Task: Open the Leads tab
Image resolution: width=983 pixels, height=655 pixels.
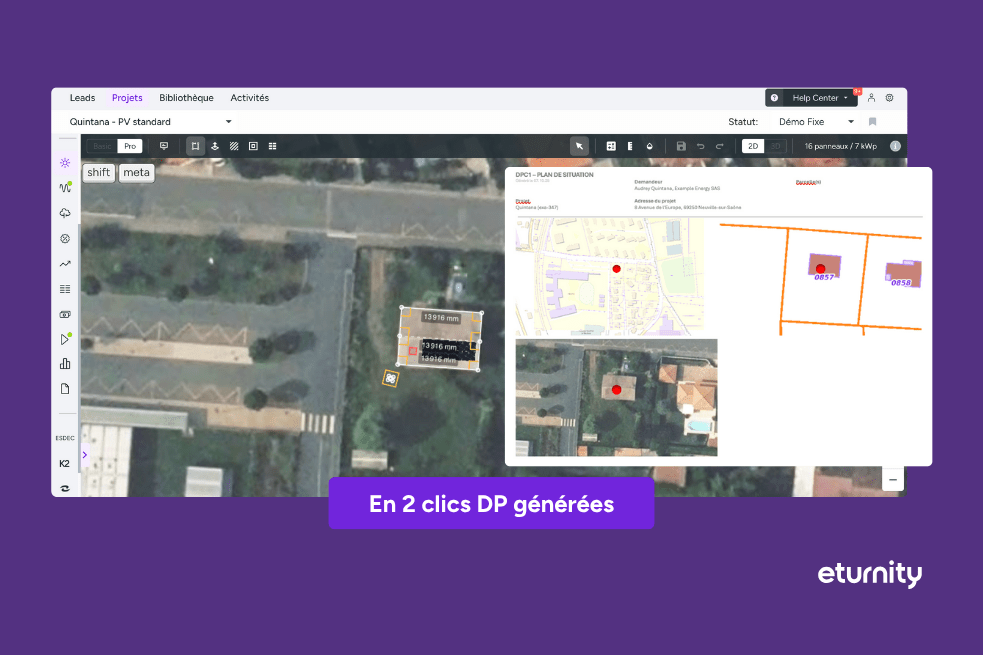Action: point(82,98)
